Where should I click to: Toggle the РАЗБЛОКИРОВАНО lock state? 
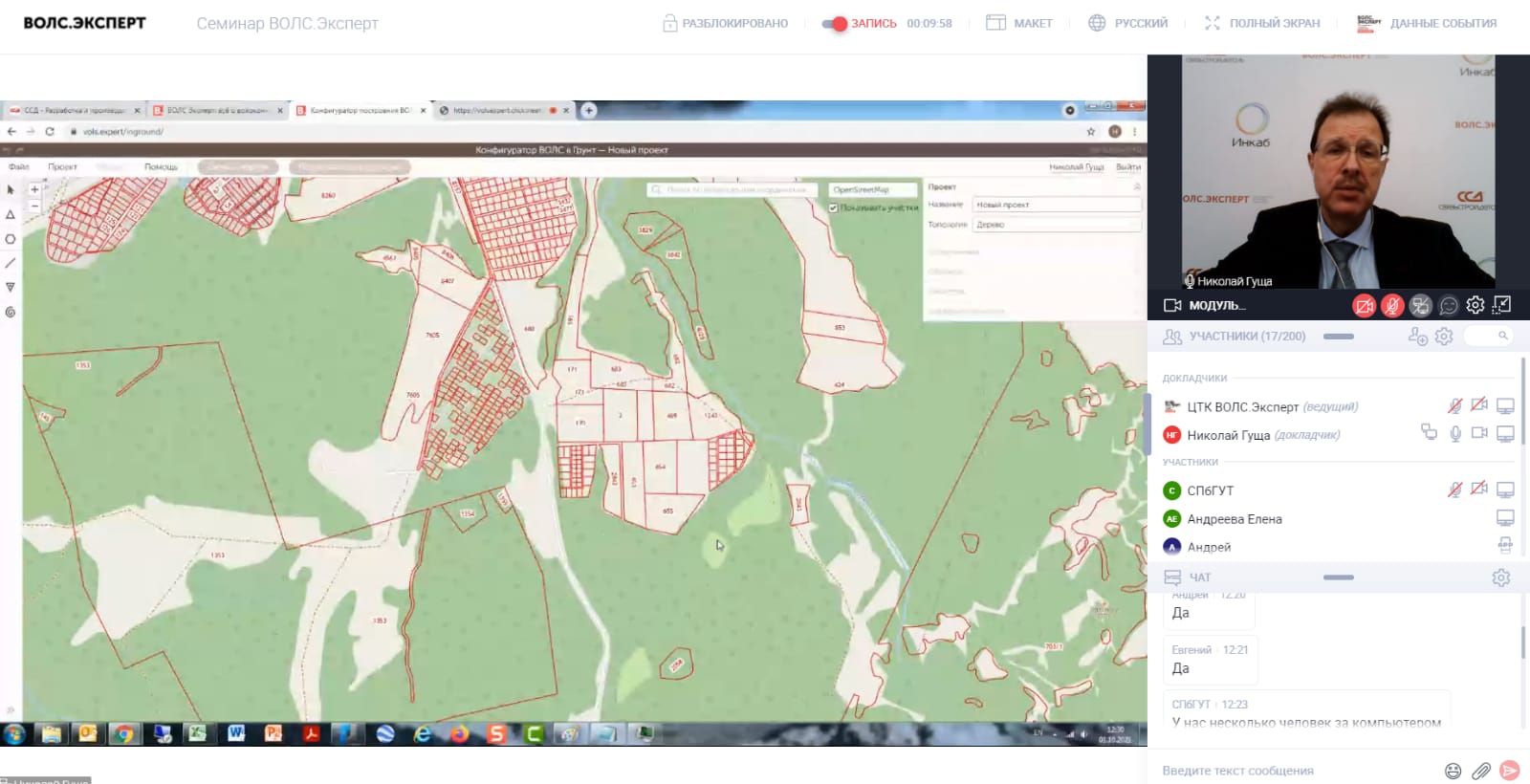[725, 24]
